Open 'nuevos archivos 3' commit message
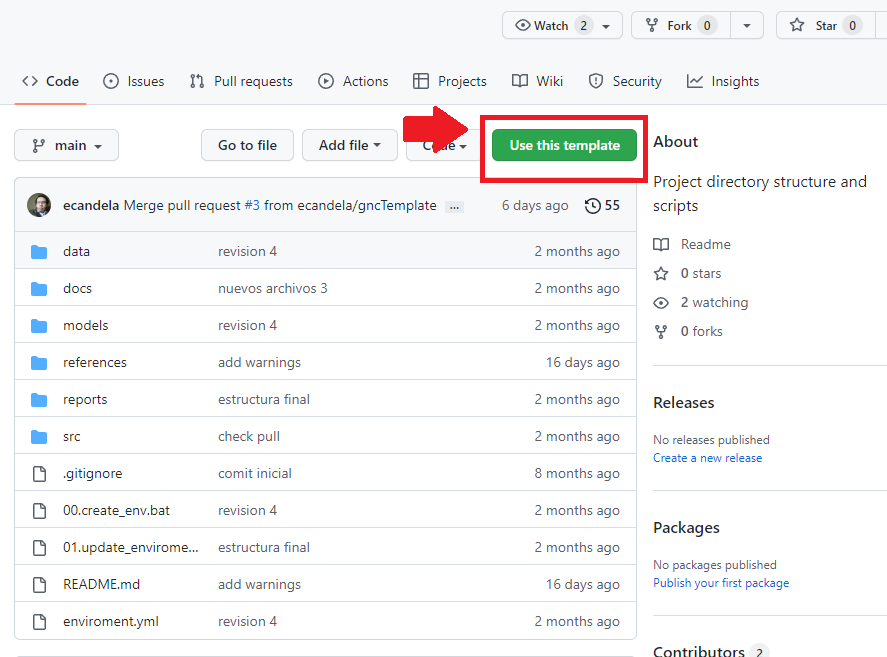The width and height of the screenshot is (887, 657). coord(273,289)
